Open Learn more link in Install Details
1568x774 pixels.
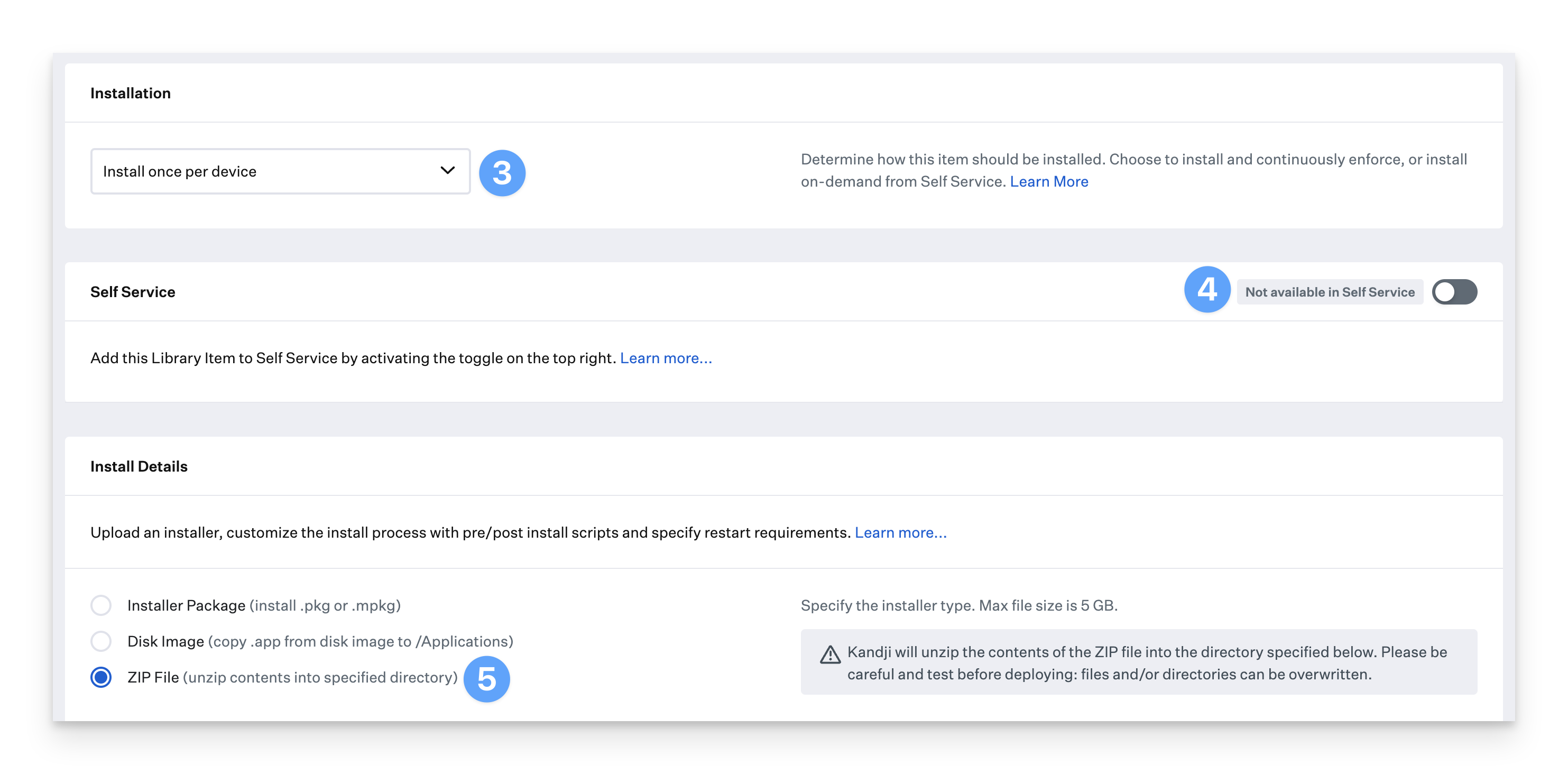click(900, 532)
